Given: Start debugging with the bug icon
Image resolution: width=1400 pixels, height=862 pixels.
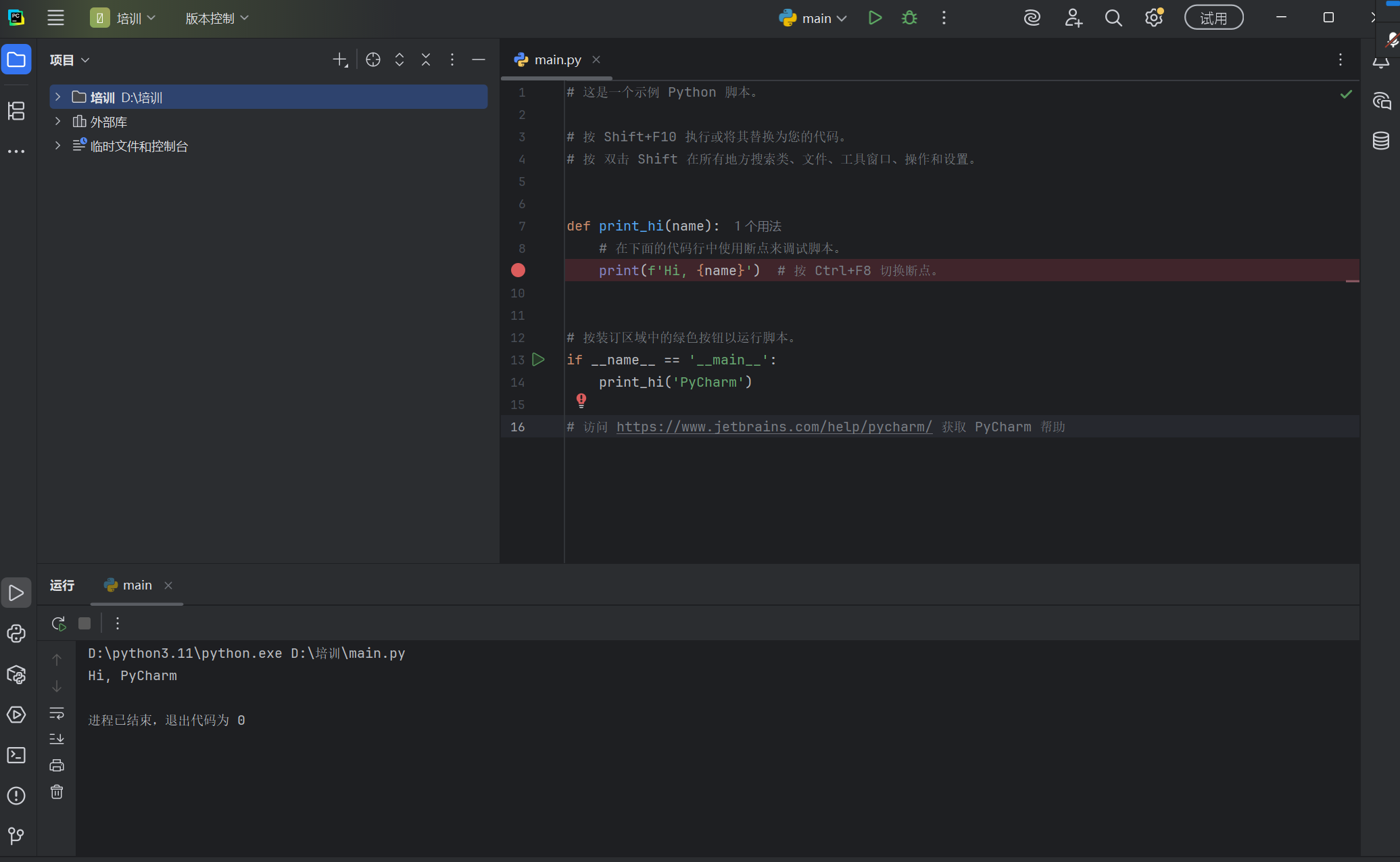Looking at the screenshot, I should [x=909, y=18].
